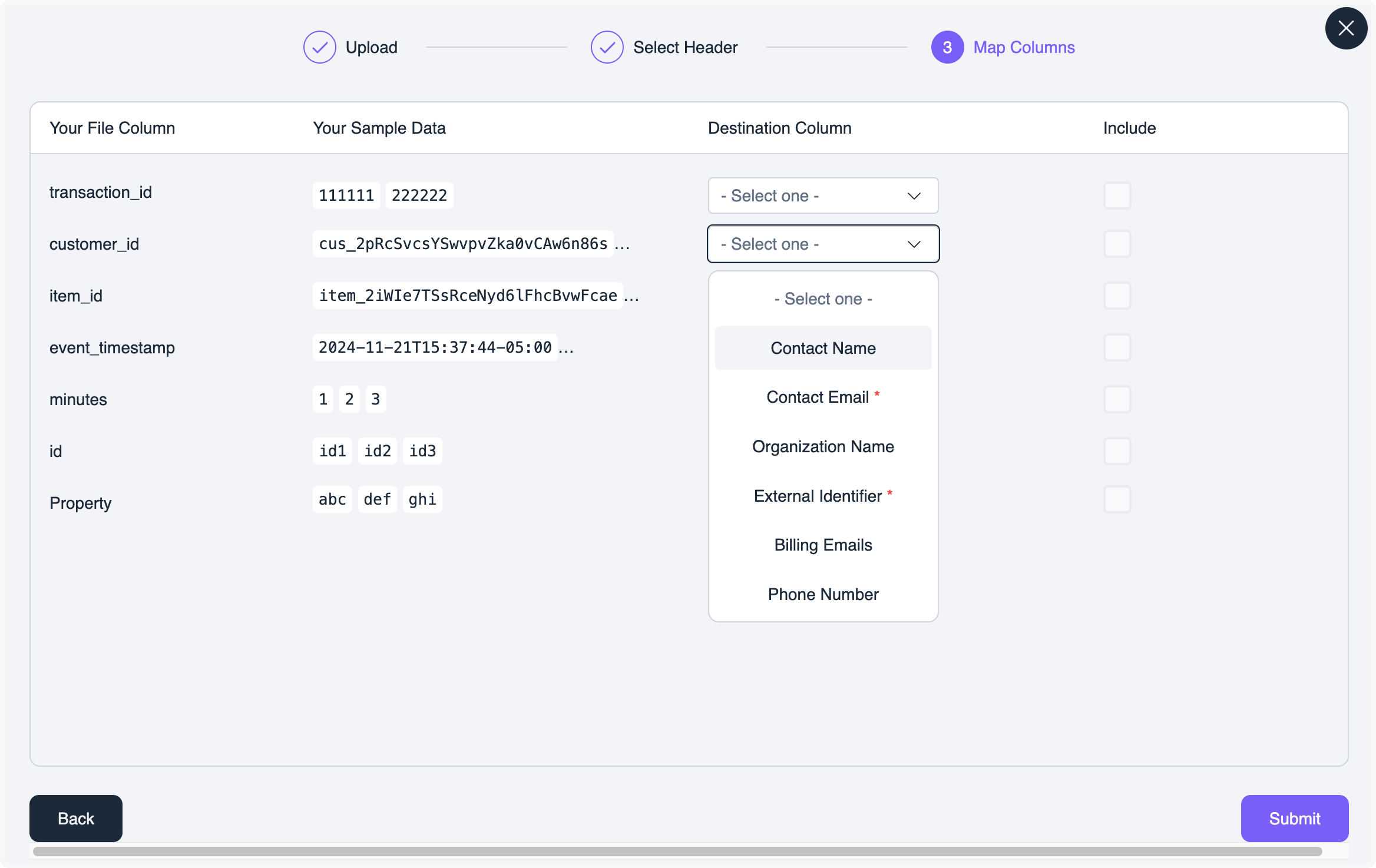Submit the column mapping
The image size is (1376, 868).
[x=1294, y=819]
